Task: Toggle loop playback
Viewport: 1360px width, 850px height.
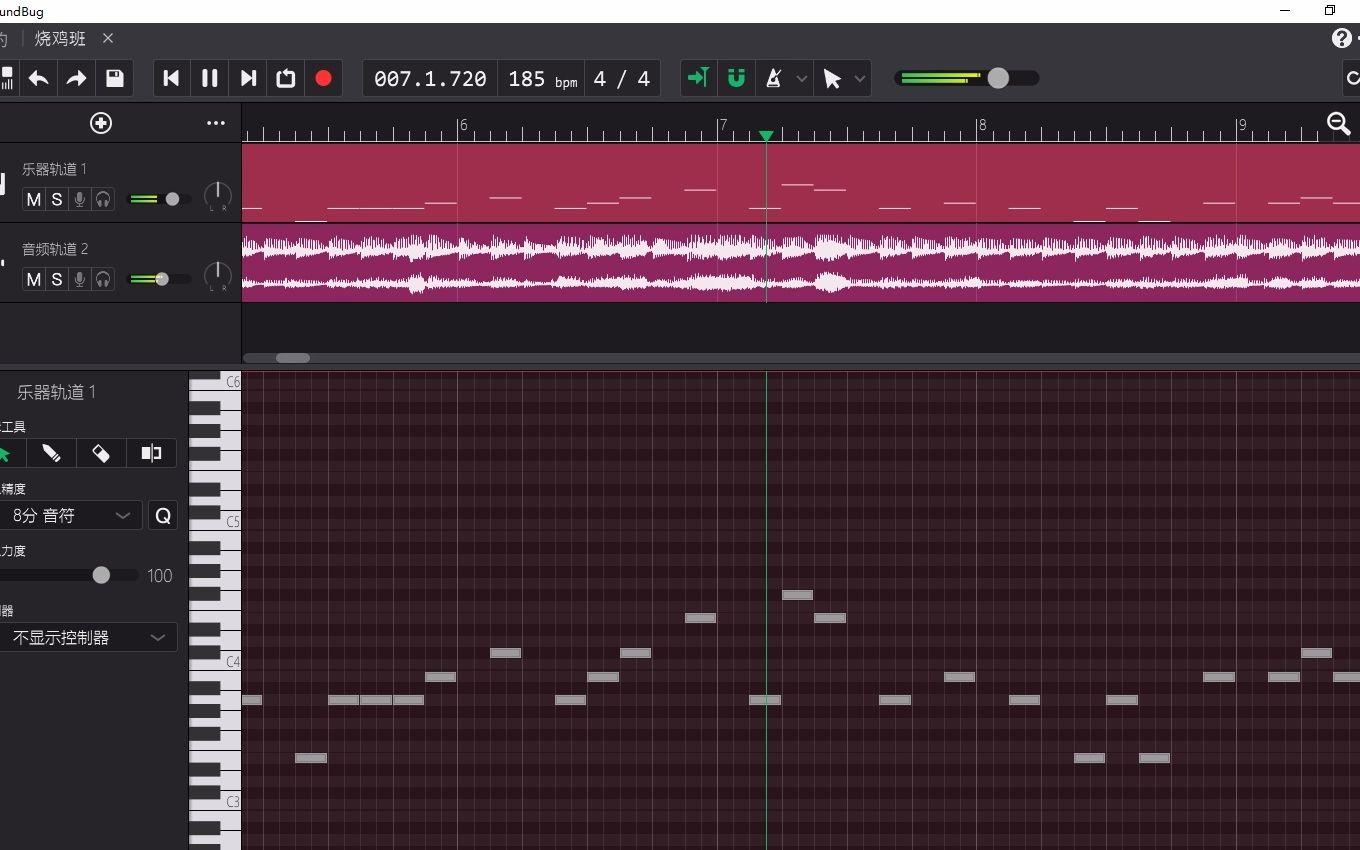Action: click(286, 78)
